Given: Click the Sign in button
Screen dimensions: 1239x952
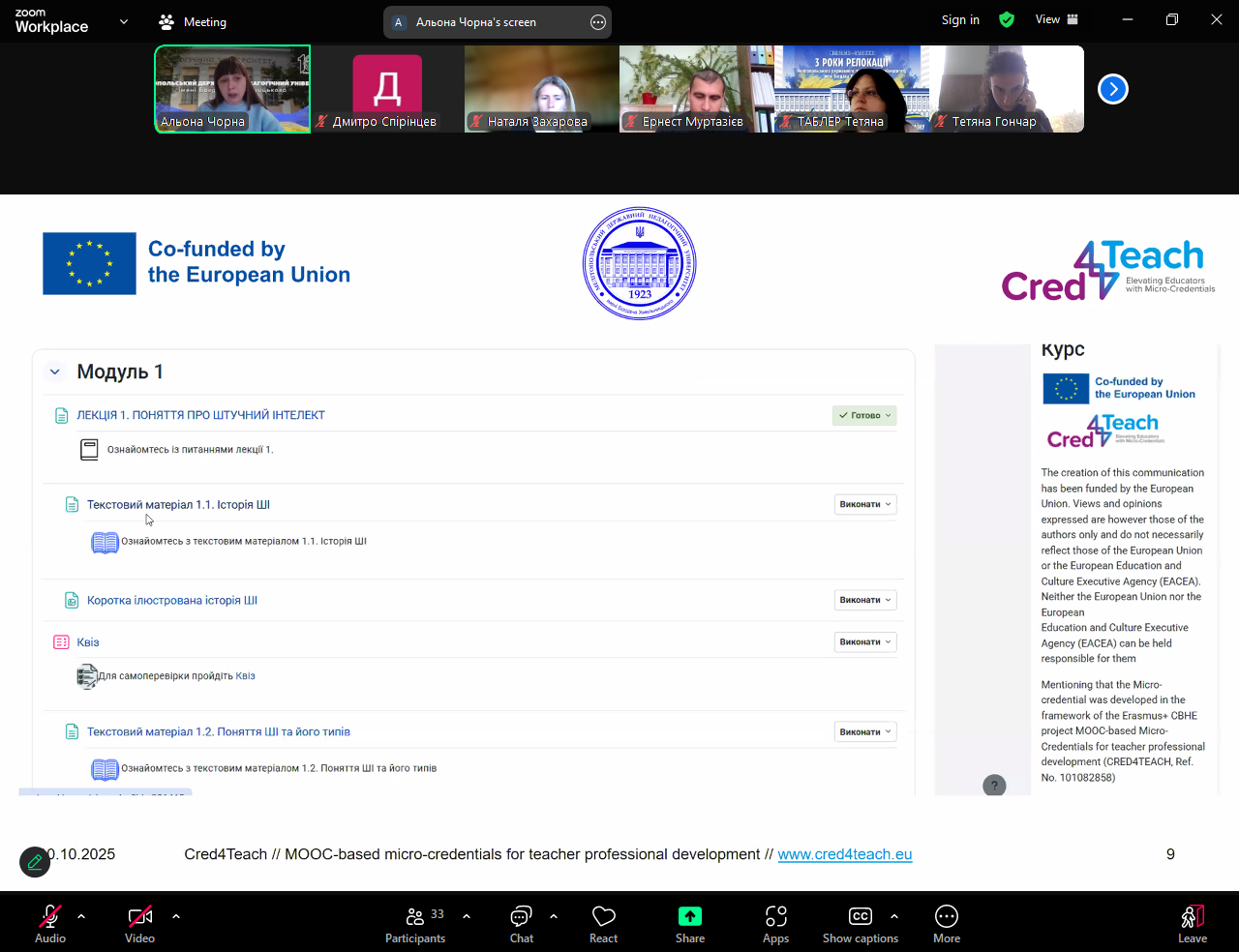Looking at the screenshot, I should coord(960,20).
